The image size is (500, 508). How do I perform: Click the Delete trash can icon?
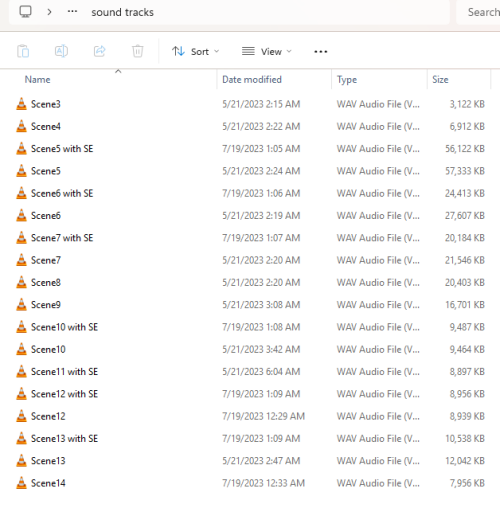coord(138,51)
